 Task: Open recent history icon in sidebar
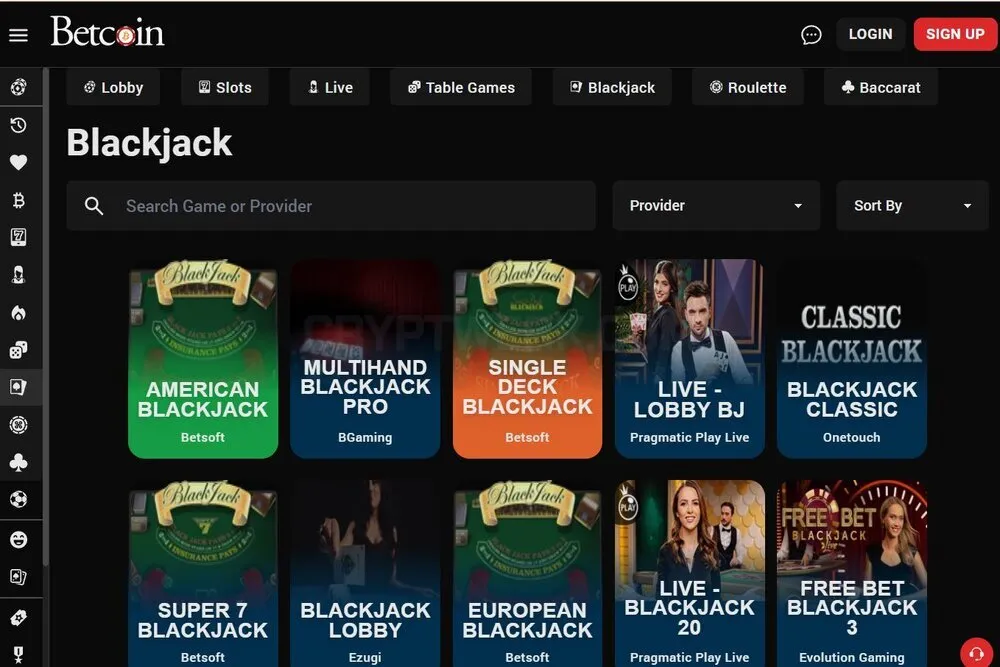[x=18, y=125]
